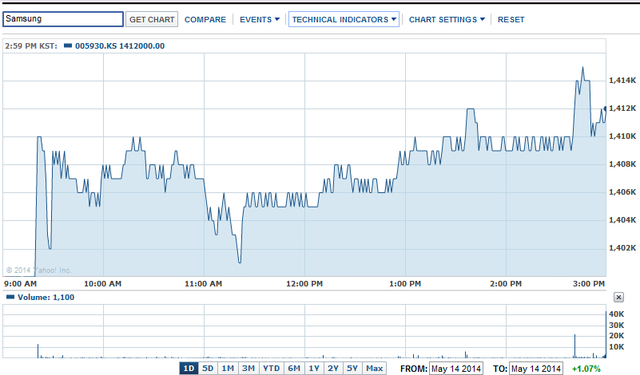Click the 12:00 PM time axis label
Image resolution: width=640 pixels, height=375 pixels.
(x=304, y=284)
